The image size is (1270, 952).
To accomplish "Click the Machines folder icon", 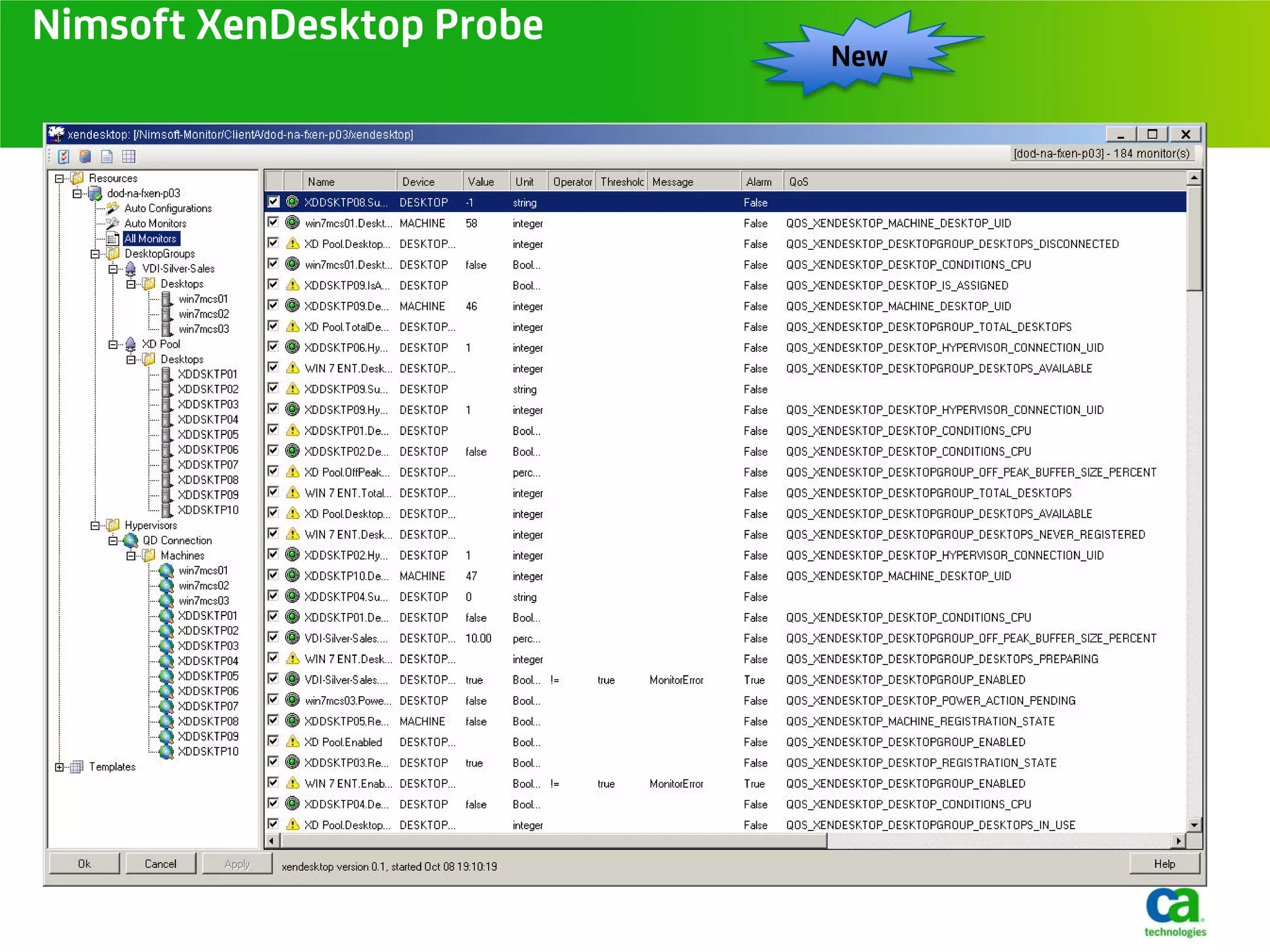I will [149, 555].
